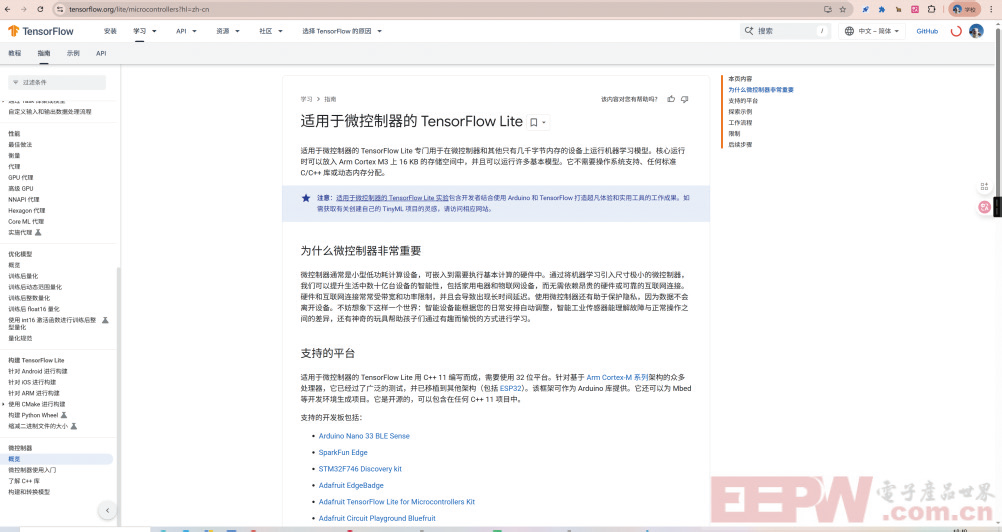Image resolution: width=1002 pixels, height=532 pixels.
Task: Click the pink floating circle icon on right edge
Action: pos(985,207)
